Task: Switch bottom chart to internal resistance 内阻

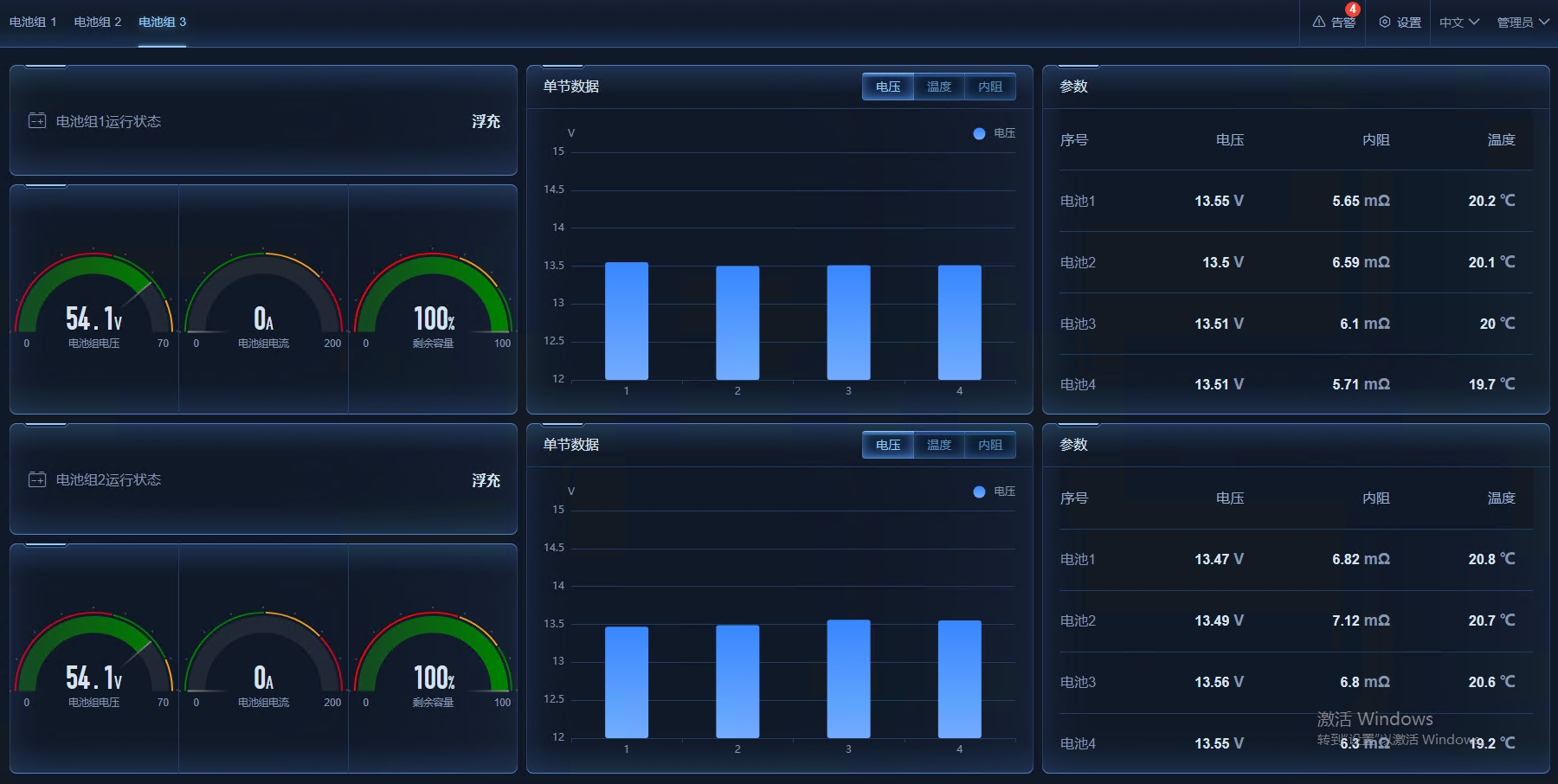Action: point(990,445)
